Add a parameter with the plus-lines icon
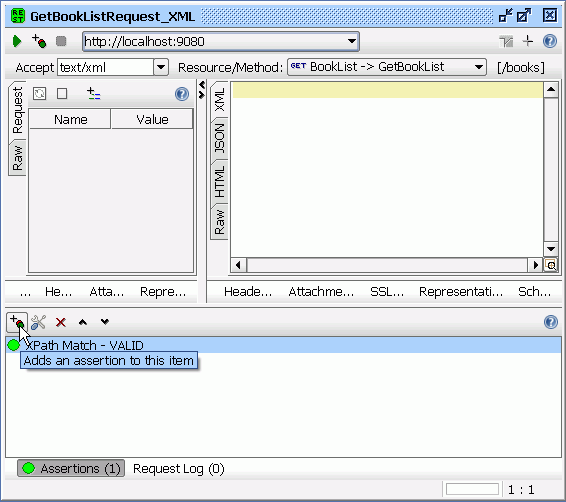This screenshot has width=566, height=502. pyautogui.click(x=93, y=93)
